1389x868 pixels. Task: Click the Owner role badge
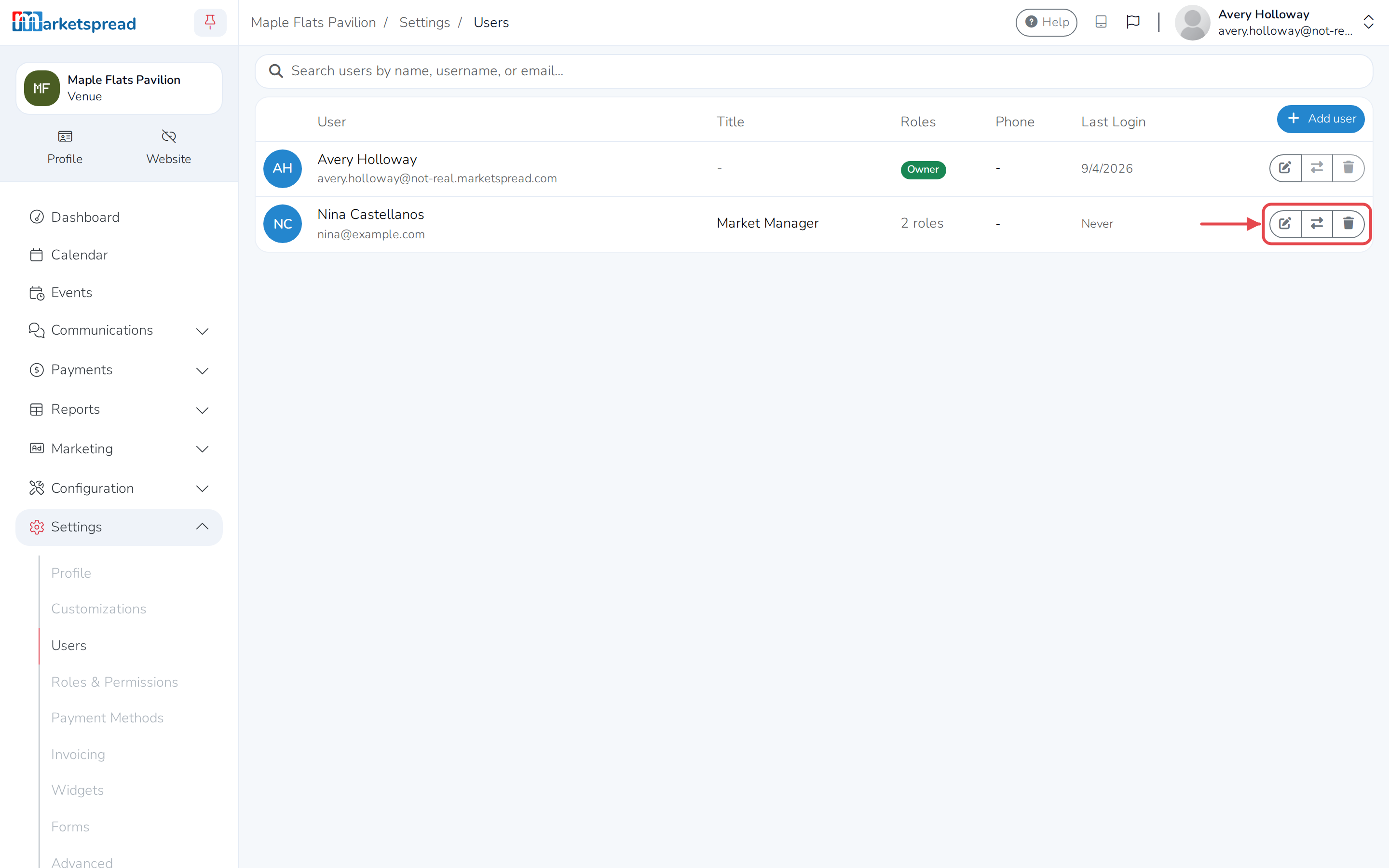923,169
